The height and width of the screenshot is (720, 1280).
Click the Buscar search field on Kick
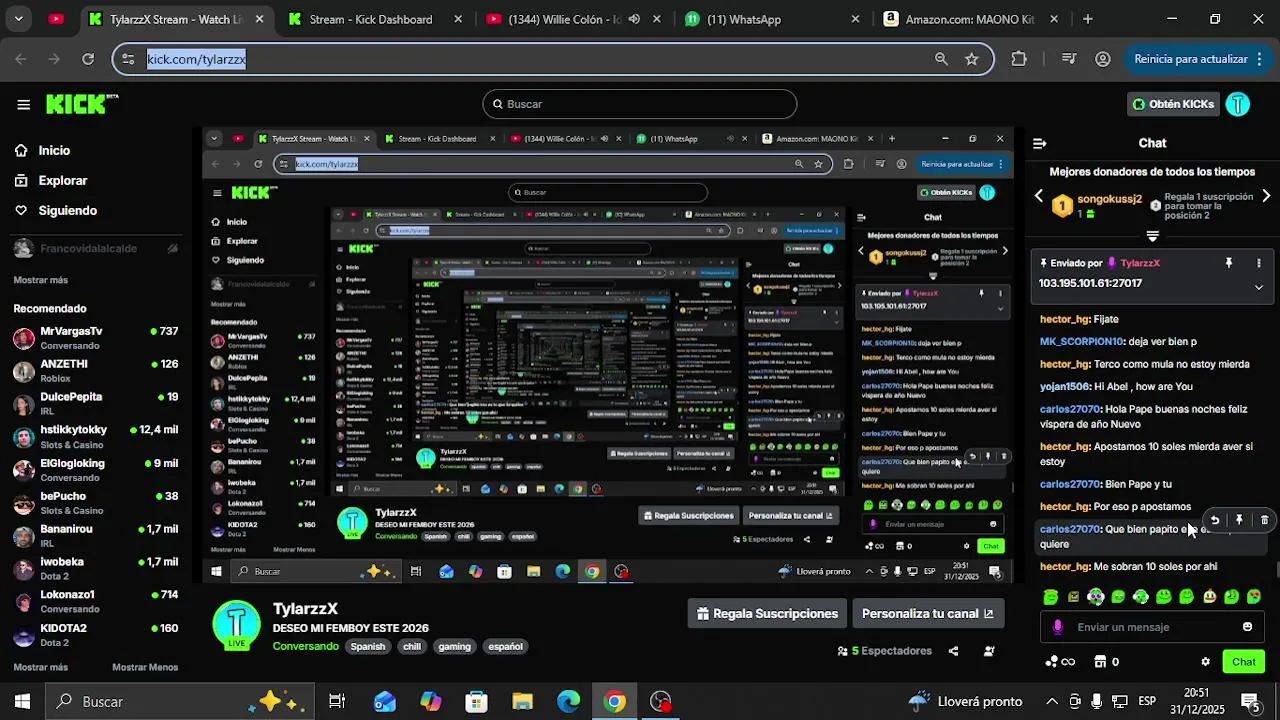(x=640, y=104)
